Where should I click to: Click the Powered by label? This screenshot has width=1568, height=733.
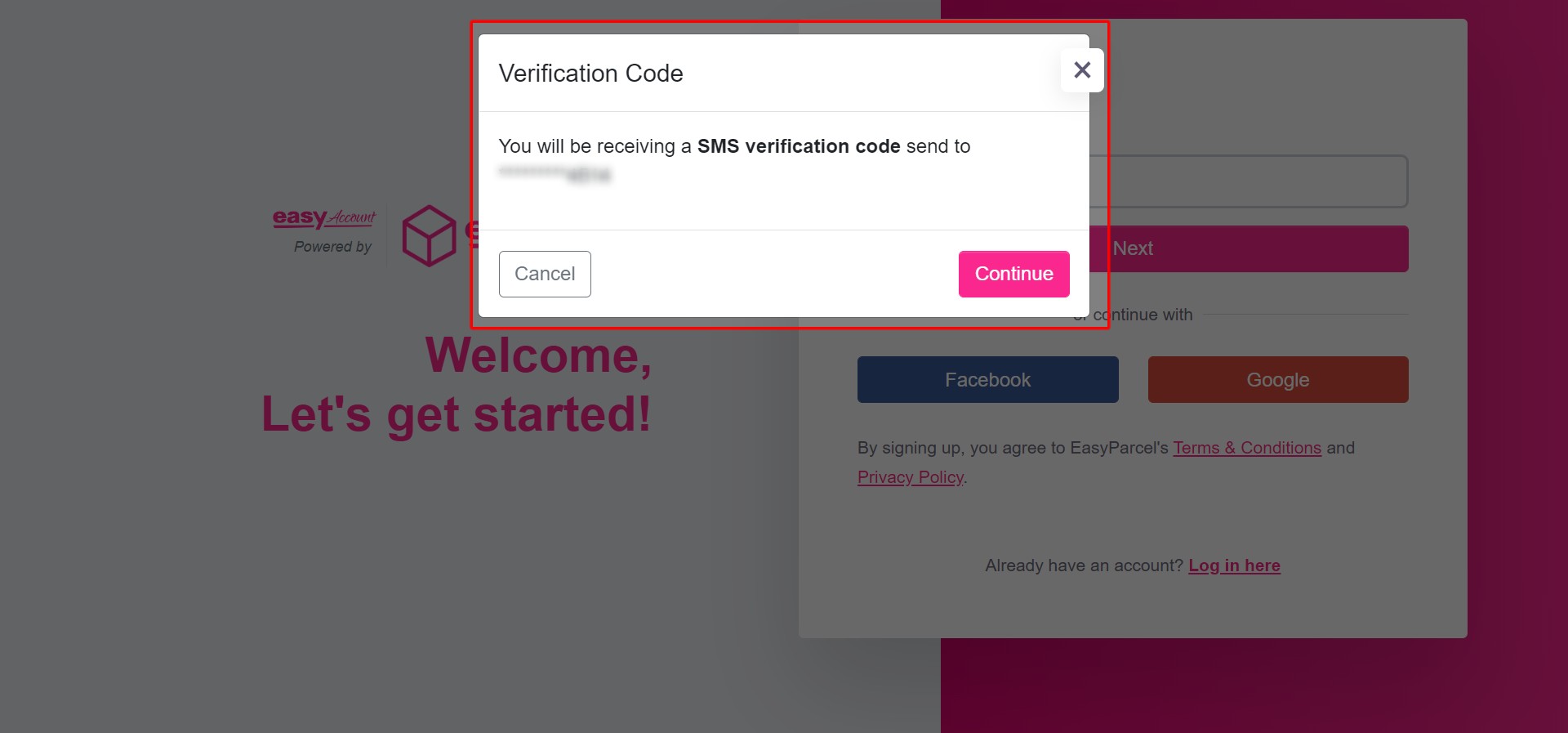click(332, 246)
